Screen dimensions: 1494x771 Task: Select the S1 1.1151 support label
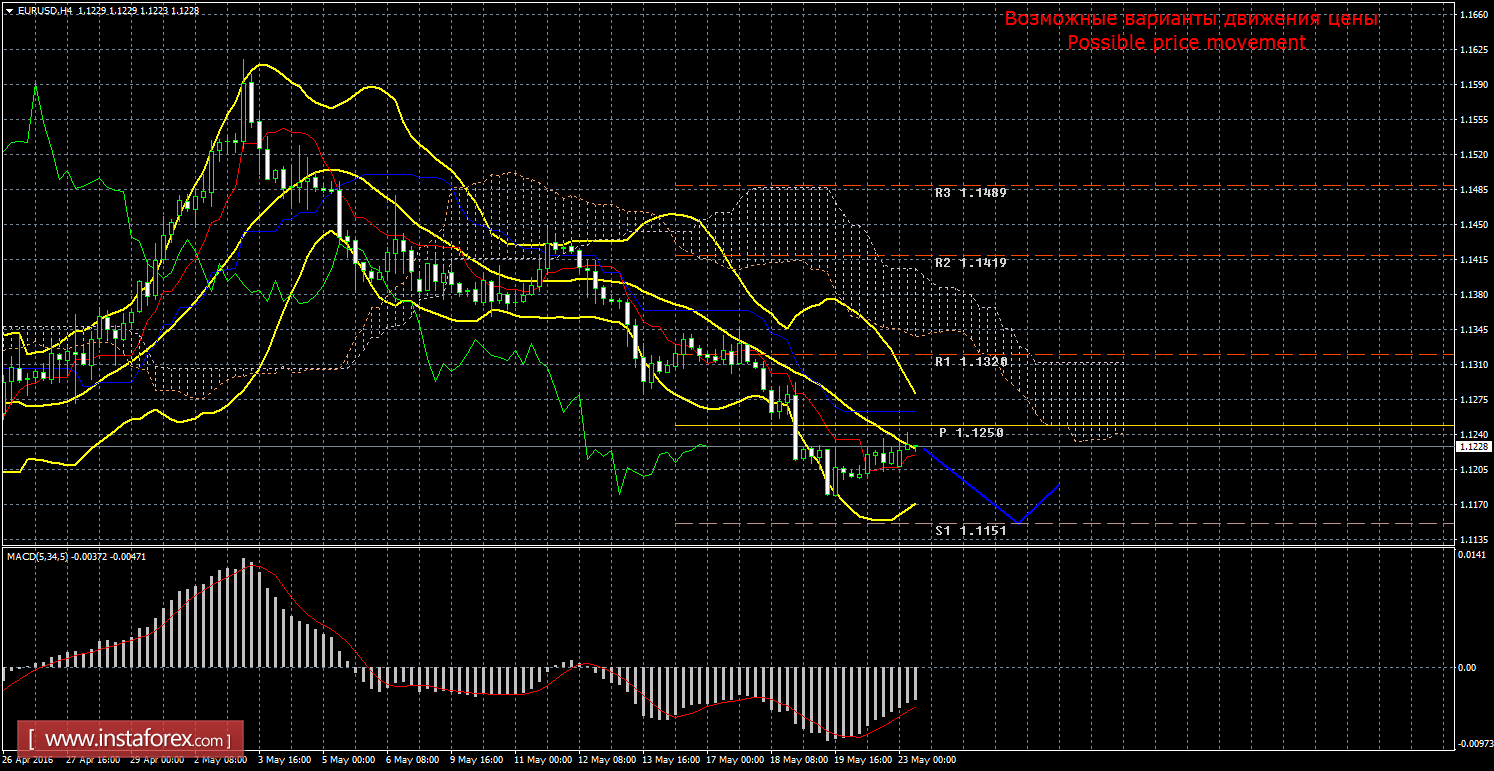tap(970, 530)
